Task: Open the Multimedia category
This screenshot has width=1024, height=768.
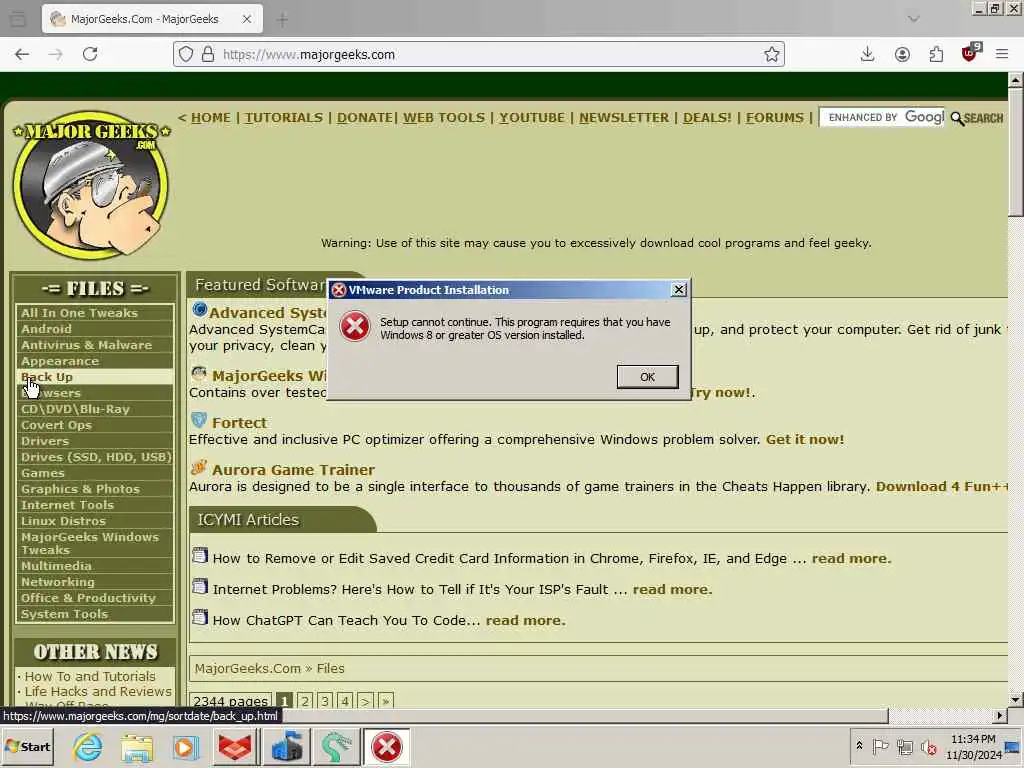Action: 95,566
